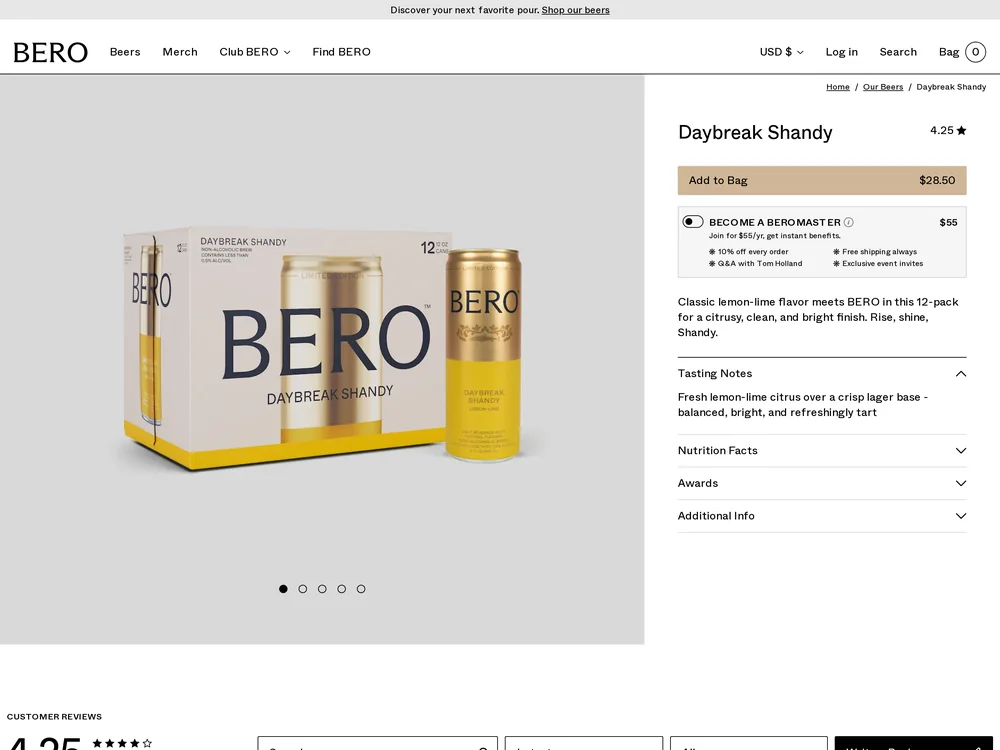Viewport: 1000px width, 750px height.
Task: Click the $55 membership price
Action: [x=948, y=222]
